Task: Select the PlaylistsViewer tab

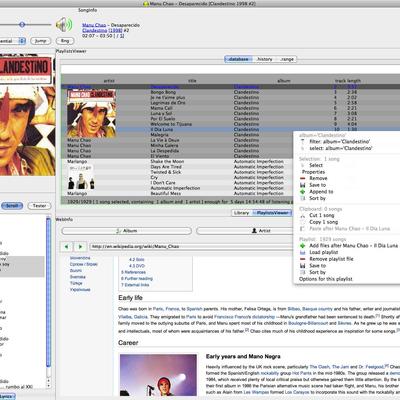Action: 272,213
